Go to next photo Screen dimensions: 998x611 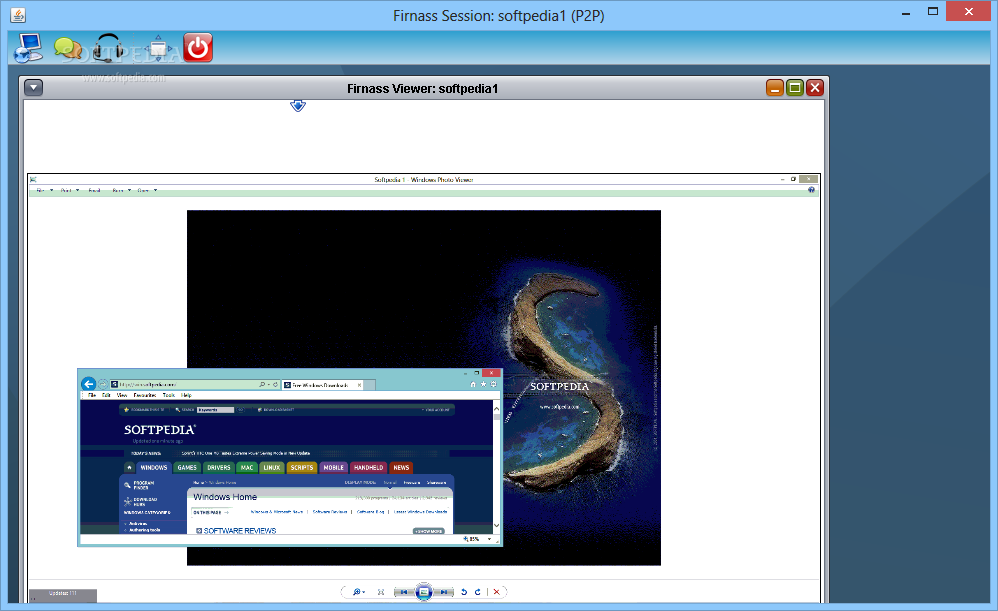[x=444, y=592]
